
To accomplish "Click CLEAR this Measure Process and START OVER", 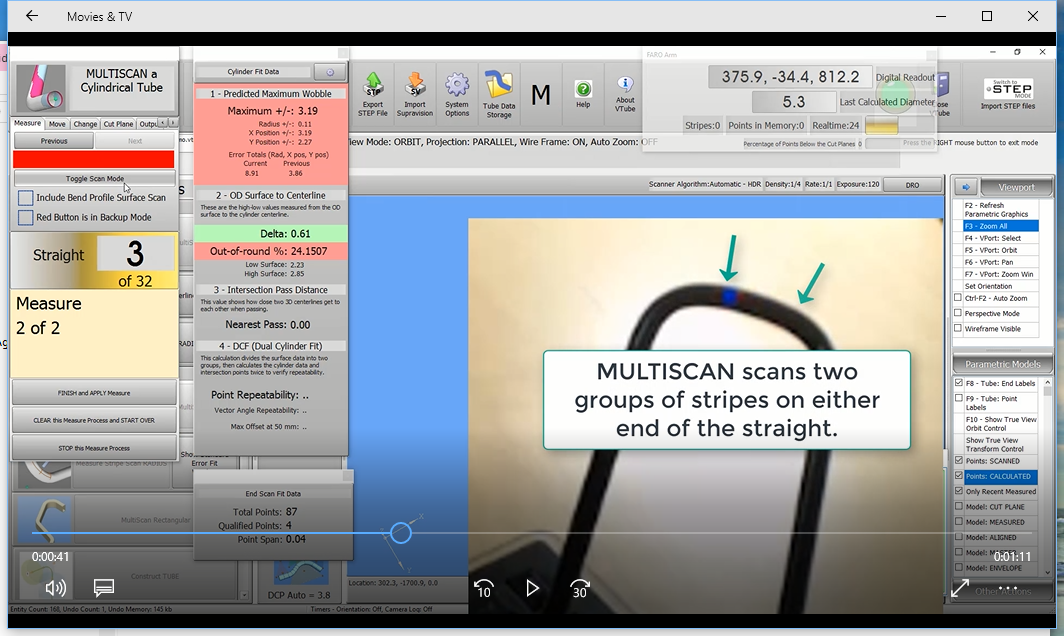I will pyautogui.click(x=94, y=420).
